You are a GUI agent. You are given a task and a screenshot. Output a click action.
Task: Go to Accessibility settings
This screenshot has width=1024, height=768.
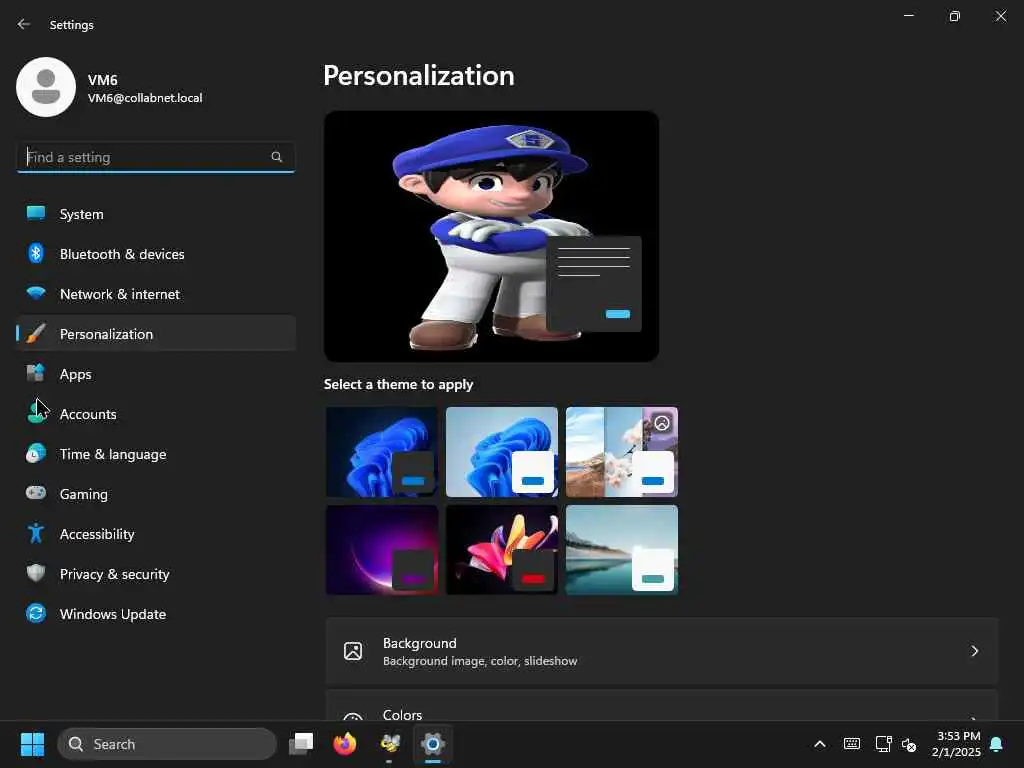point(156,534)
